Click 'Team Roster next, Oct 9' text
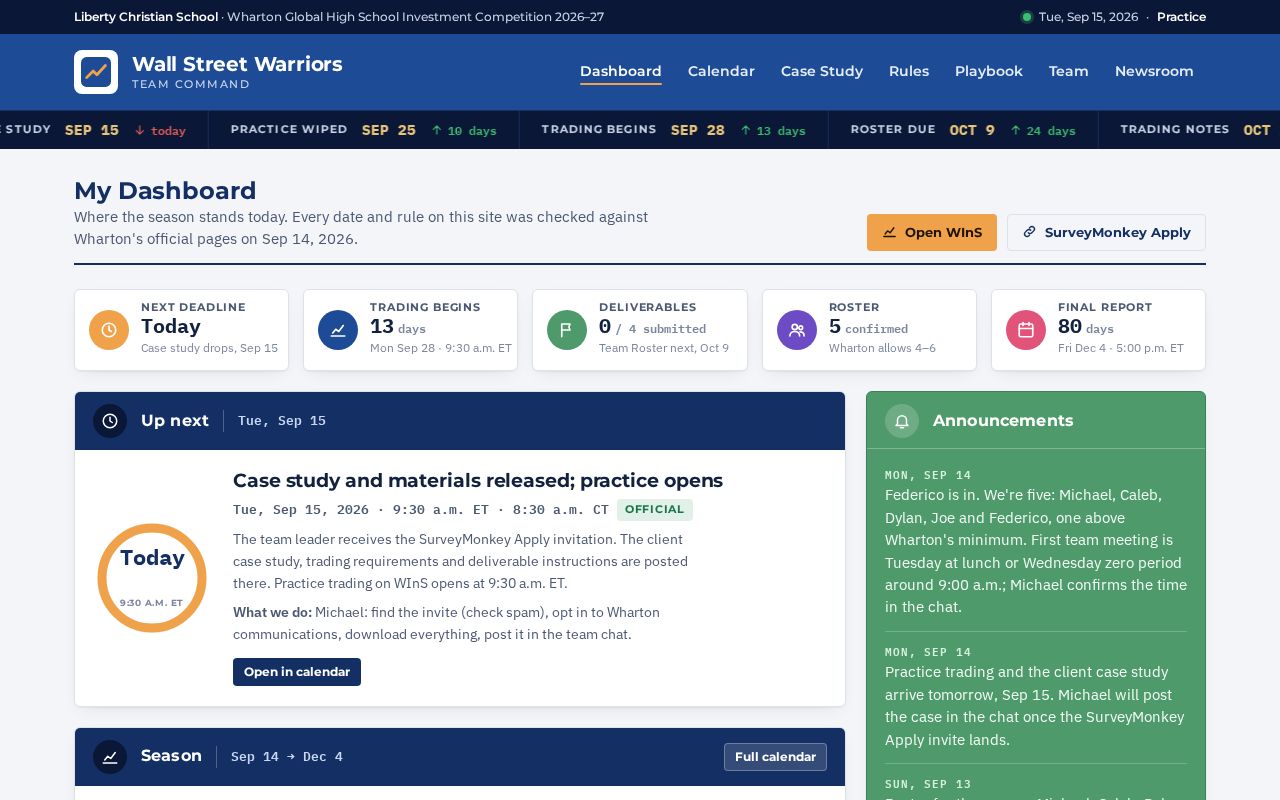Viewport: 1280px width, 800px height. tap(664, 348)
